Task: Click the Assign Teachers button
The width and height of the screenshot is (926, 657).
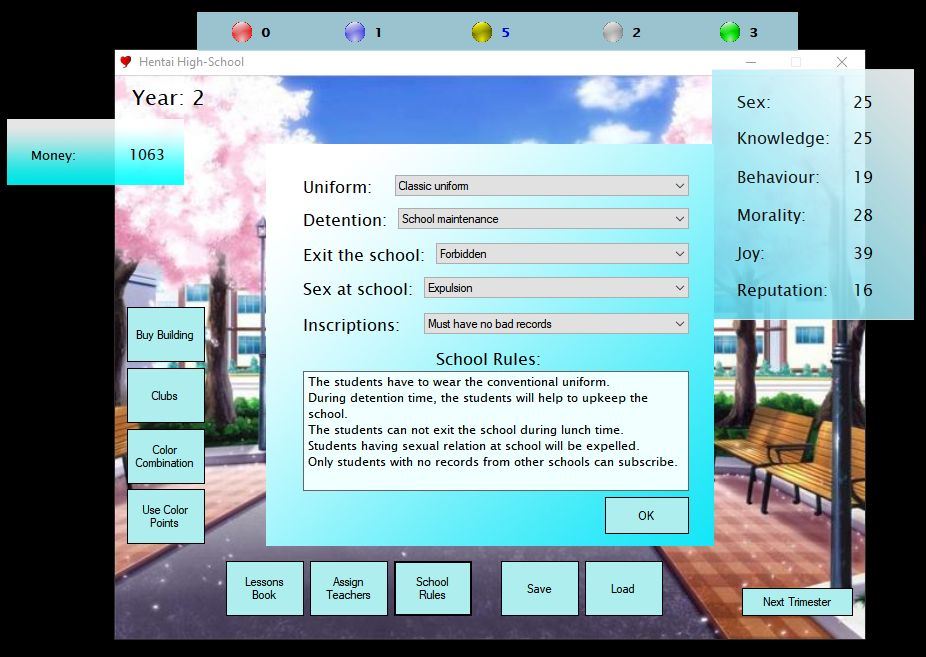Action: (x=348, y=589)
